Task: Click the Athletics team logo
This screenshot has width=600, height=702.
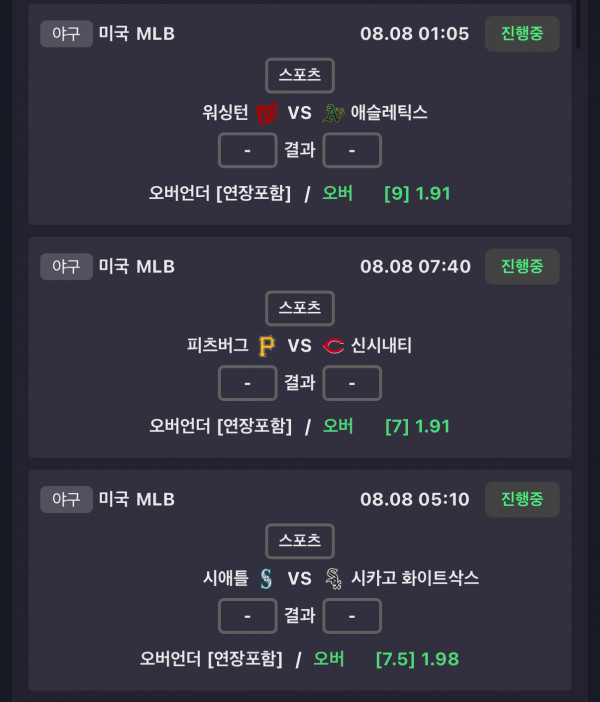Action: pyautogui.click(x=334, y=113)
